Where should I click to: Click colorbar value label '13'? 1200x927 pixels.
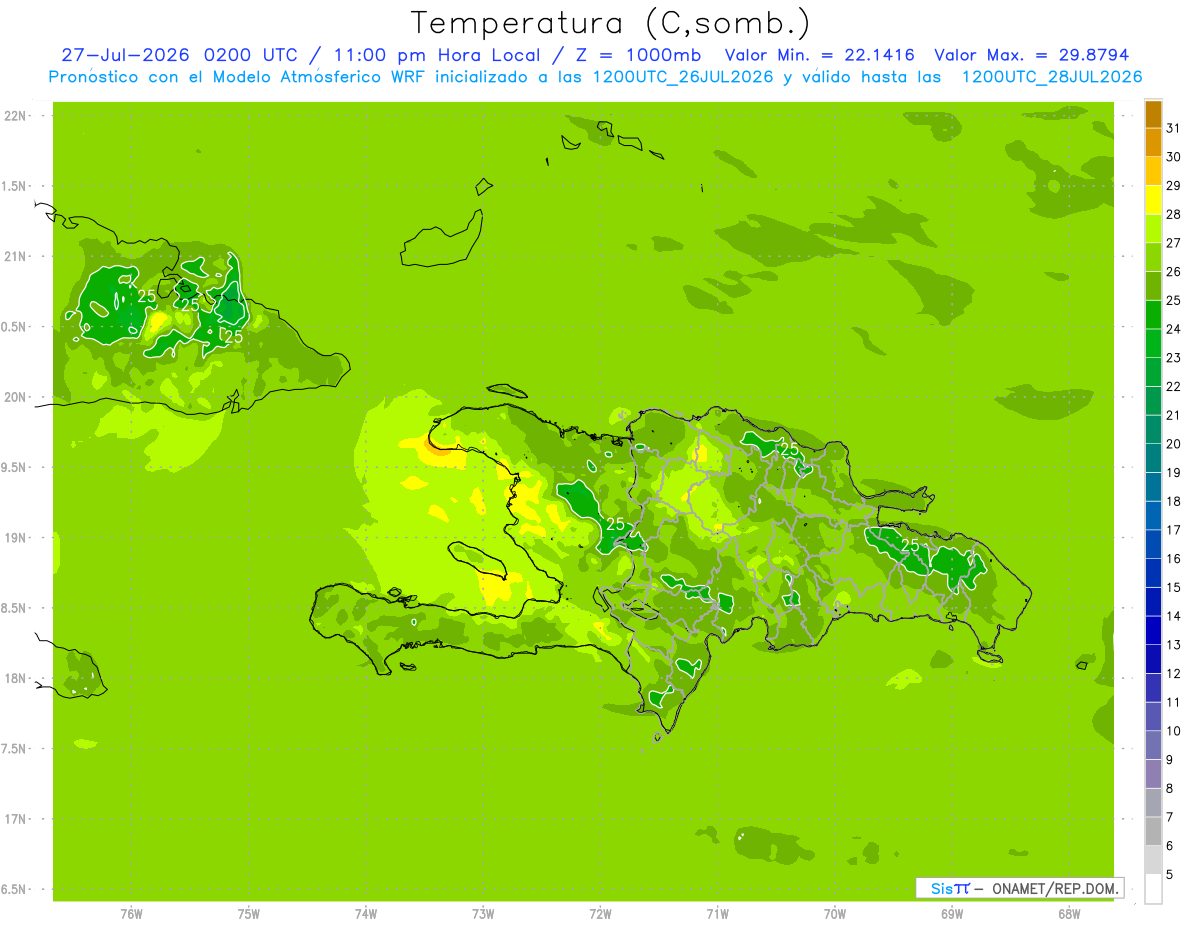(1174, 645)
